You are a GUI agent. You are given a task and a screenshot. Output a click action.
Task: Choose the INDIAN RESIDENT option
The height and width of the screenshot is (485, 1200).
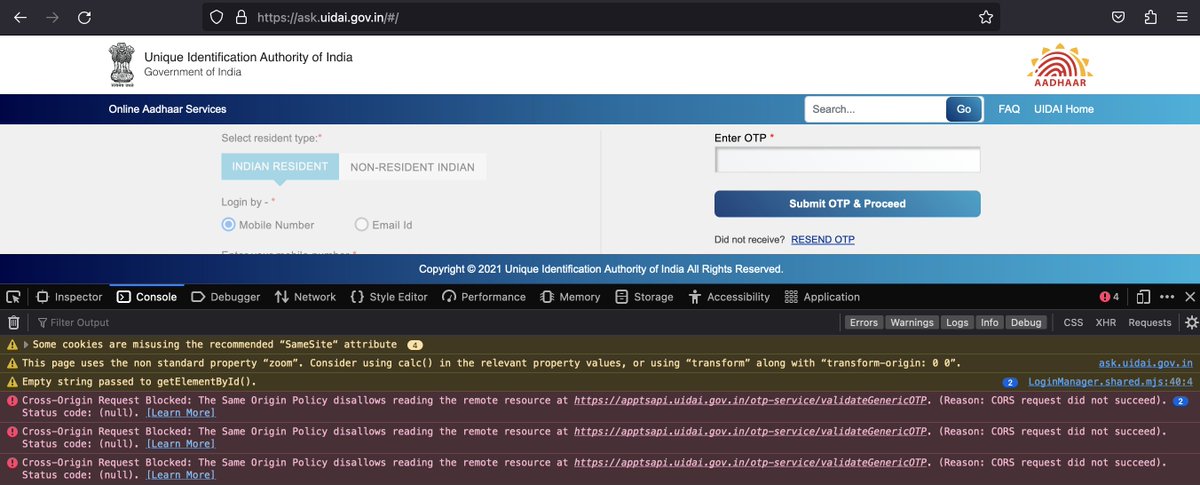tap(280, 167)
